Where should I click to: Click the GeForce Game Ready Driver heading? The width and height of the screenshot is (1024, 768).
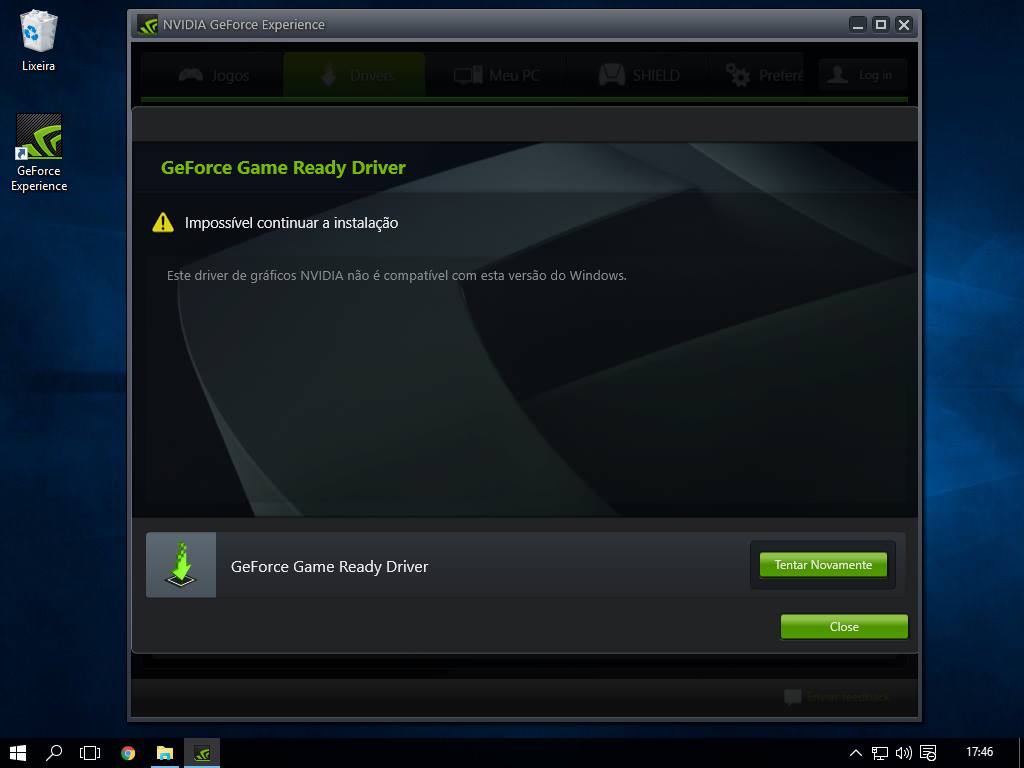coord(283,168)
